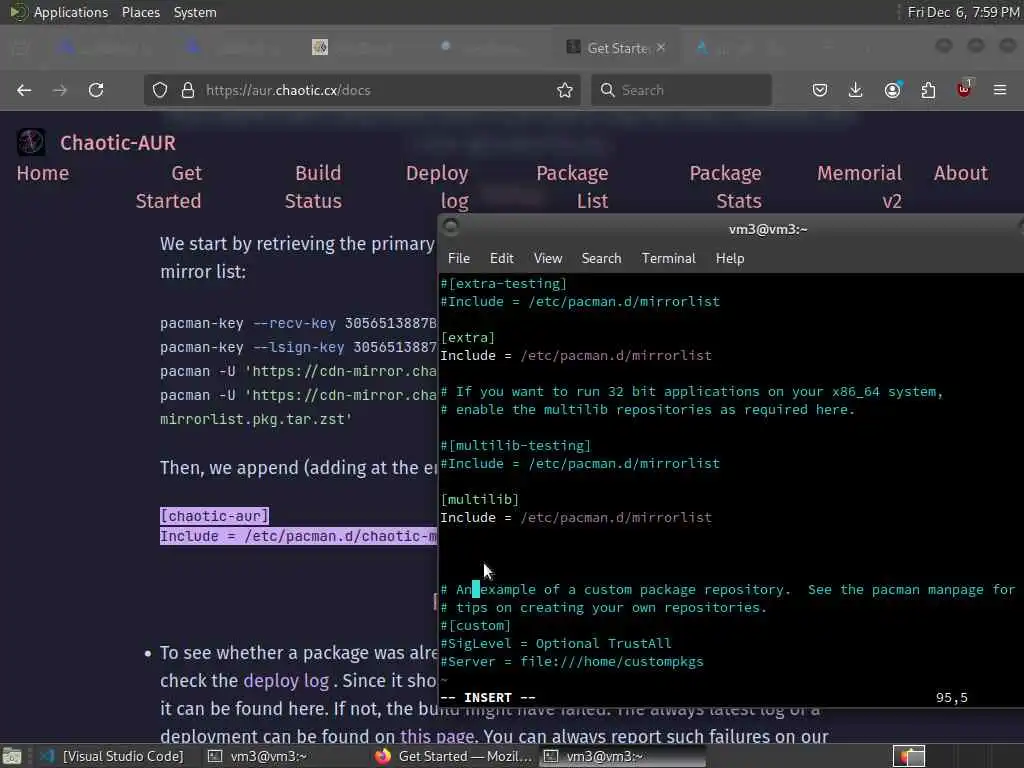This screenshot has width=1024, height=768.
Task: Open Memorial v2 navigation link
Action: tap(859, 187)
